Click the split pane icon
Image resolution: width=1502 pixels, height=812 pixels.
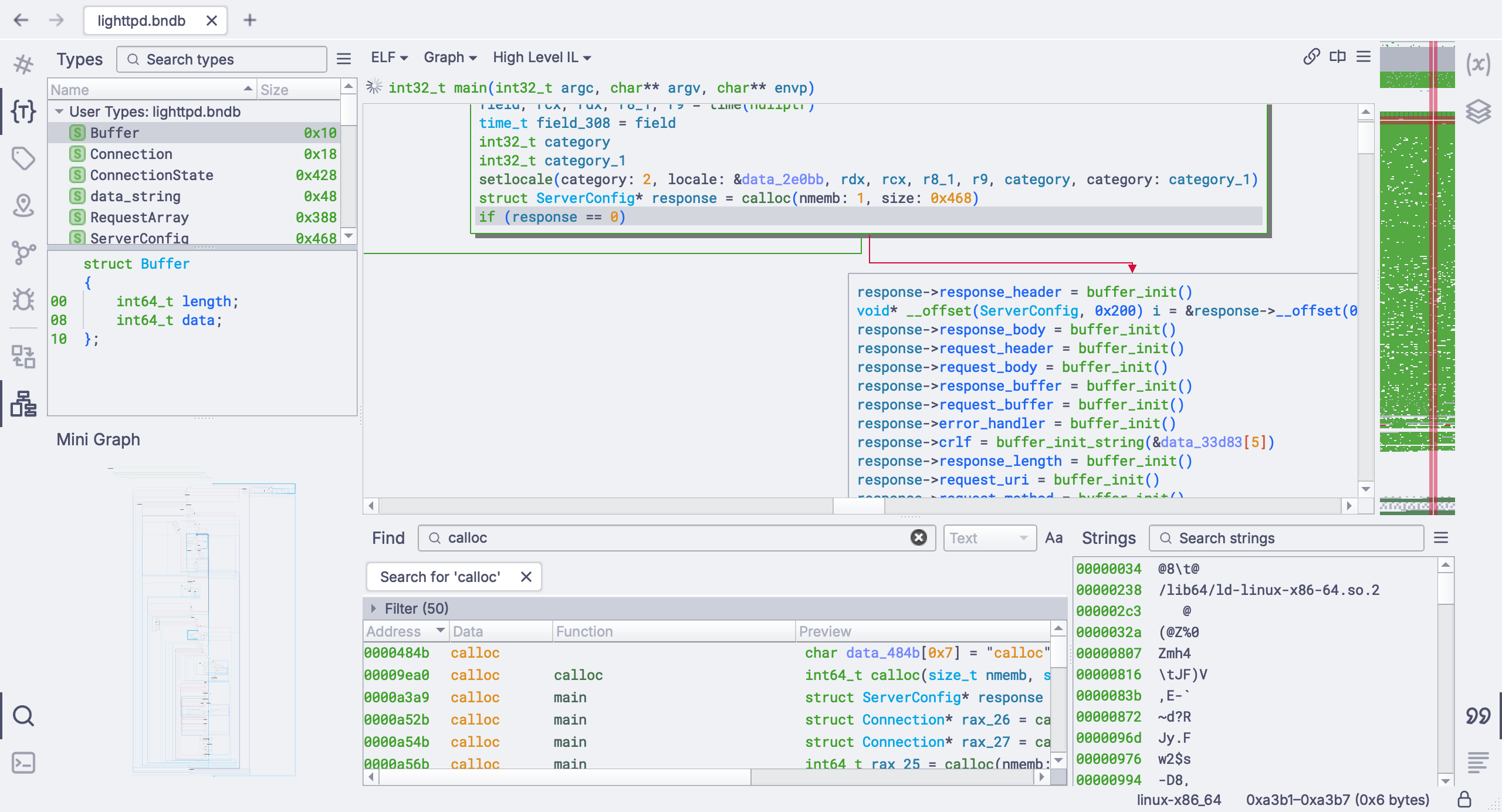point(1338,57)
